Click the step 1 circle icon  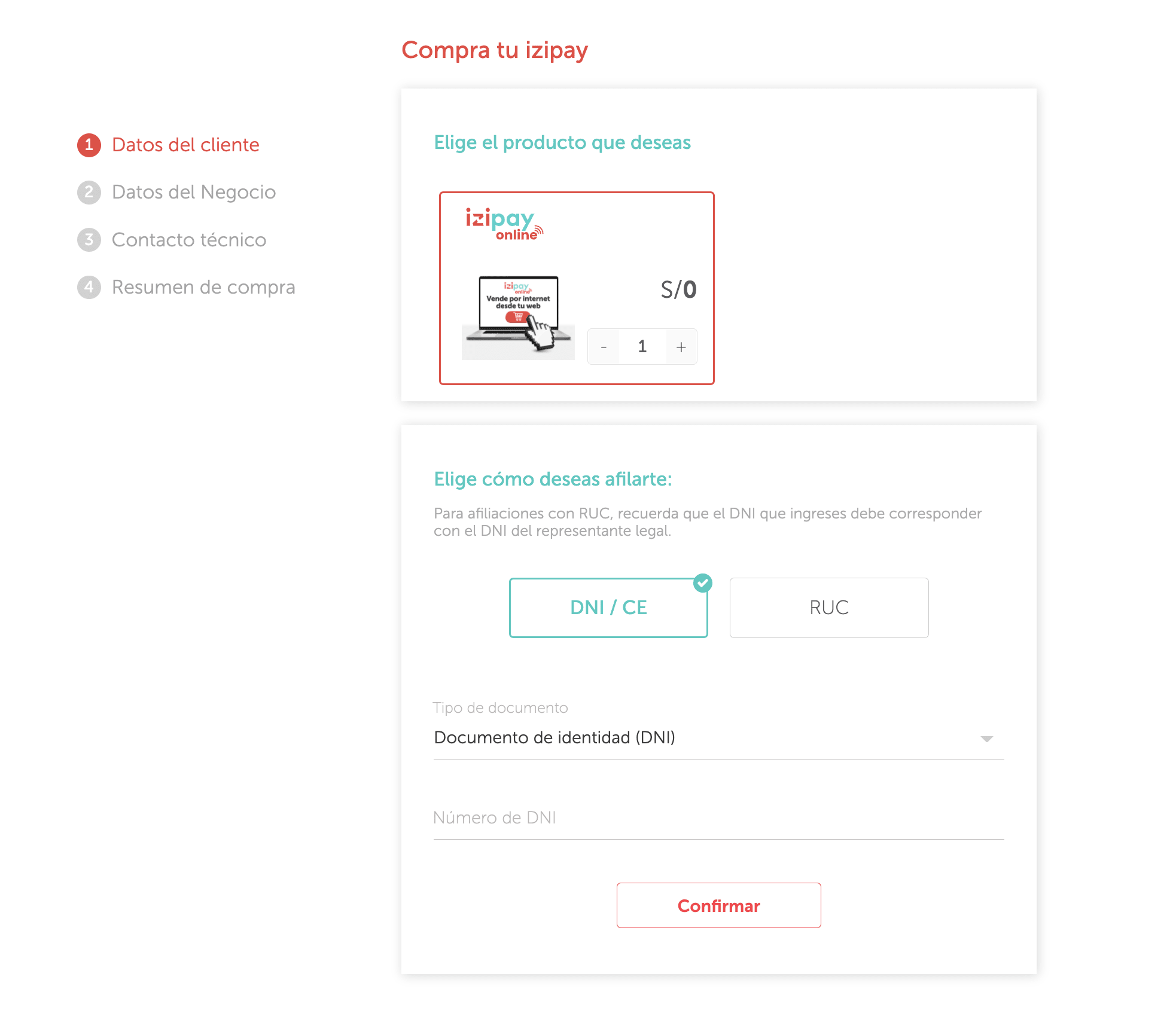click(x=89, y=145)
